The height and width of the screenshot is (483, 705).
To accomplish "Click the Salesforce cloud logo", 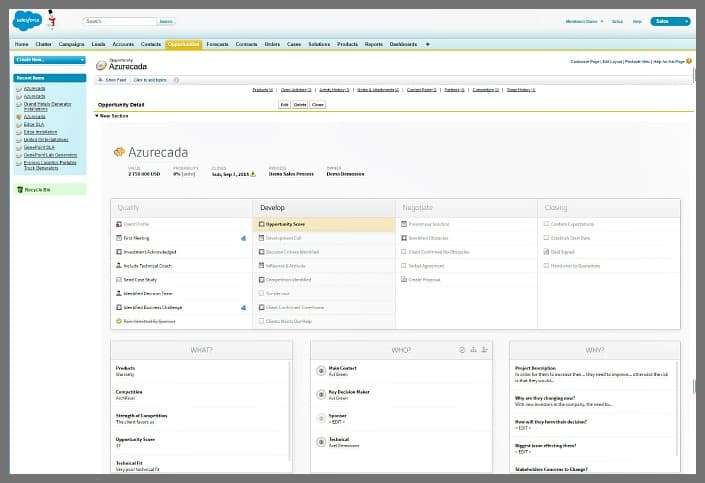I will [27, 19].
